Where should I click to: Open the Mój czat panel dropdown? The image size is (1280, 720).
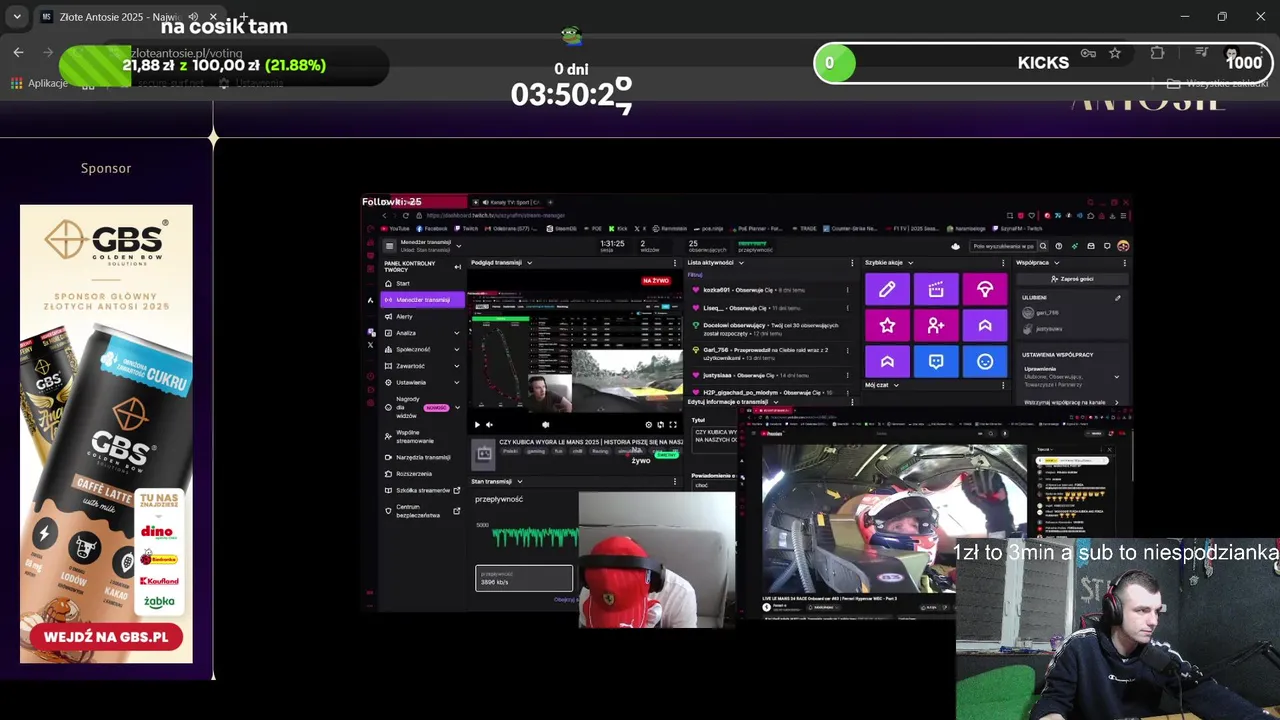[x=896, y=385]
